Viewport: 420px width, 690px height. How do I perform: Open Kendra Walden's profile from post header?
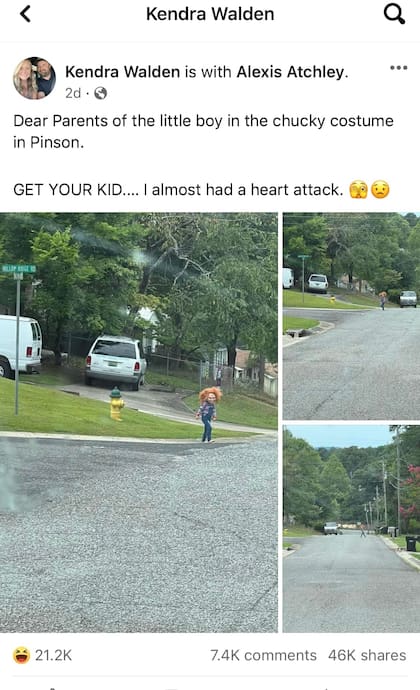tap(122, 72)
